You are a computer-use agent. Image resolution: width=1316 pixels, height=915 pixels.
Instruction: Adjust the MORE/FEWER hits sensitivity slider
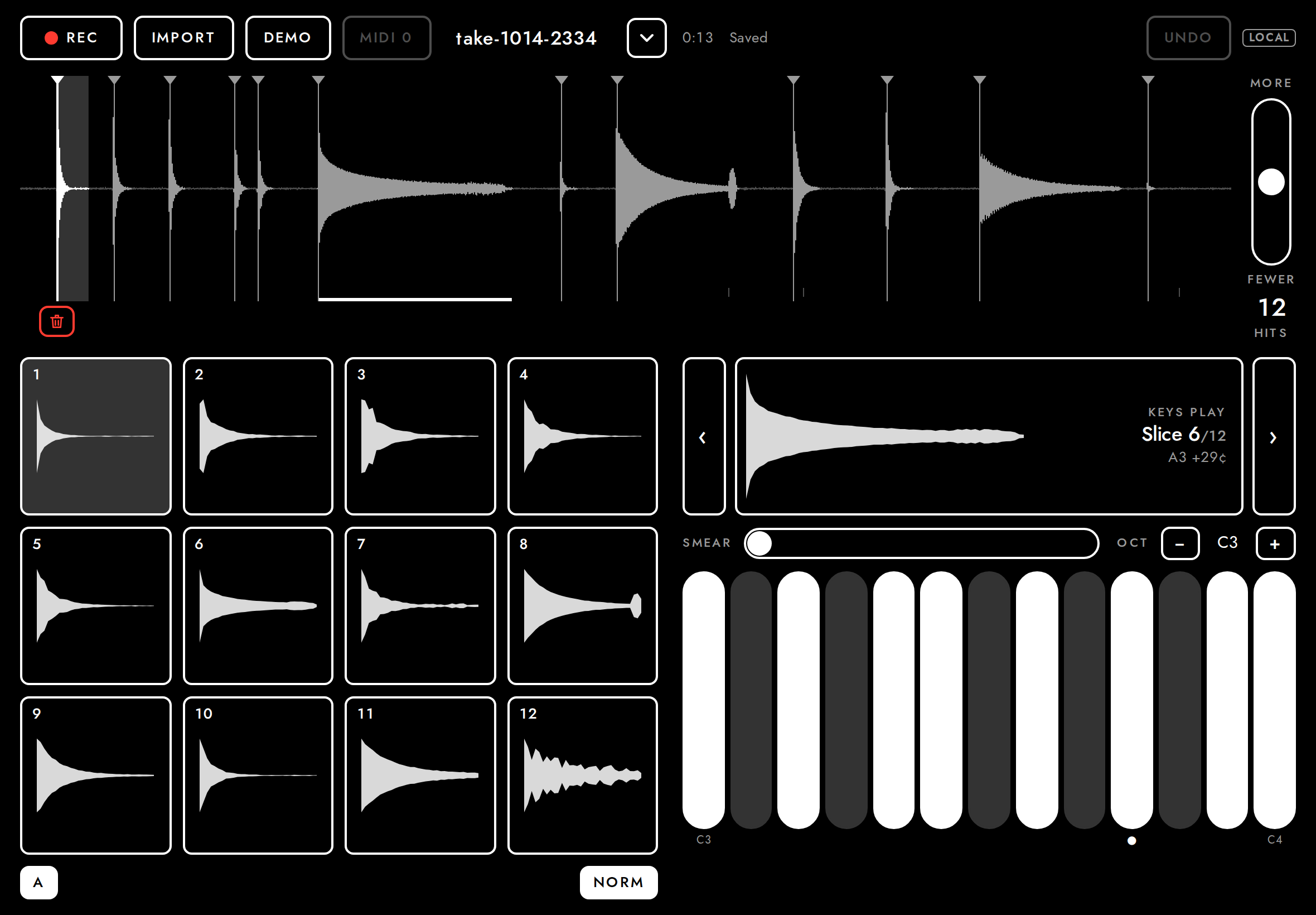coord(1271,182)
